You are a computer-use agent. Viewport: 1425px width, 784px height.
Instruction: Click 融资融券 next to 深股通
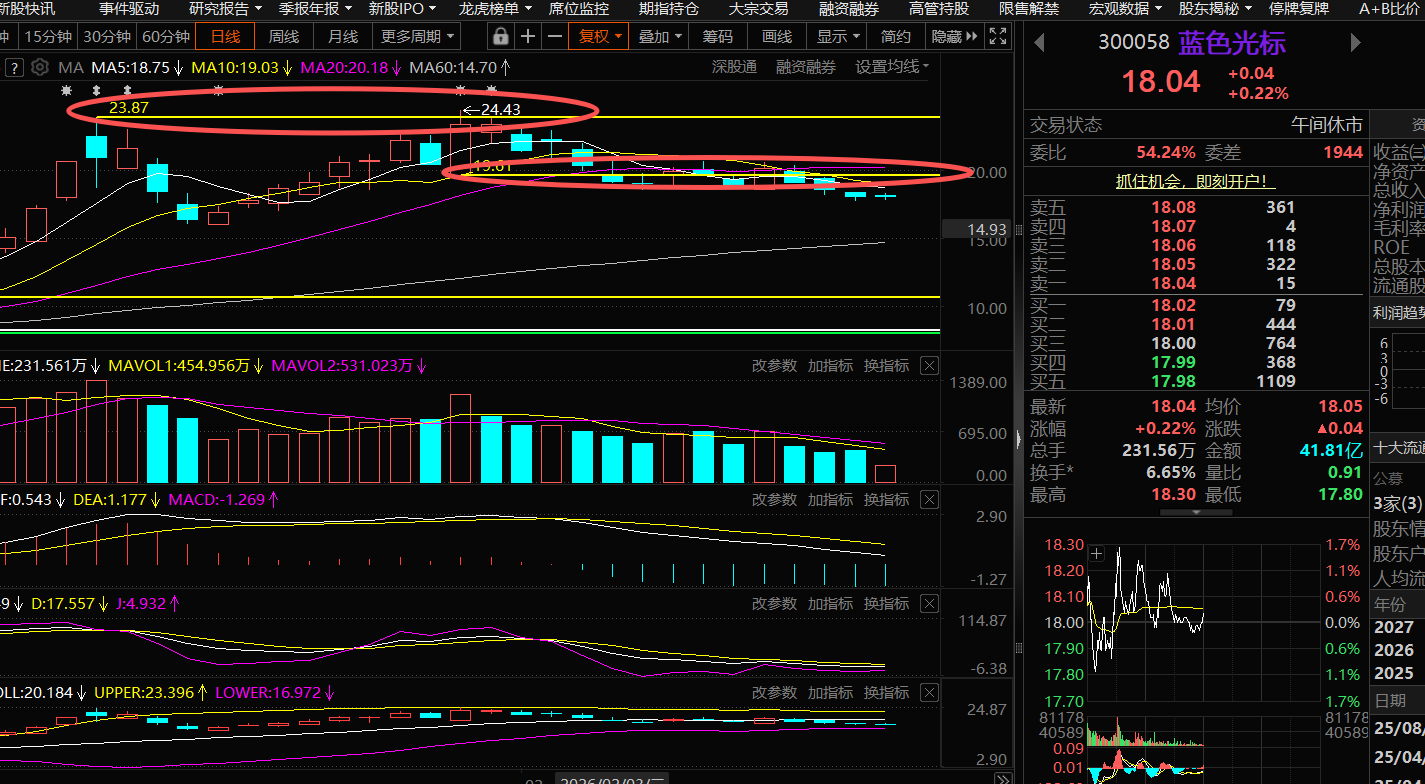pyautogui.click(x=806, y=67)
